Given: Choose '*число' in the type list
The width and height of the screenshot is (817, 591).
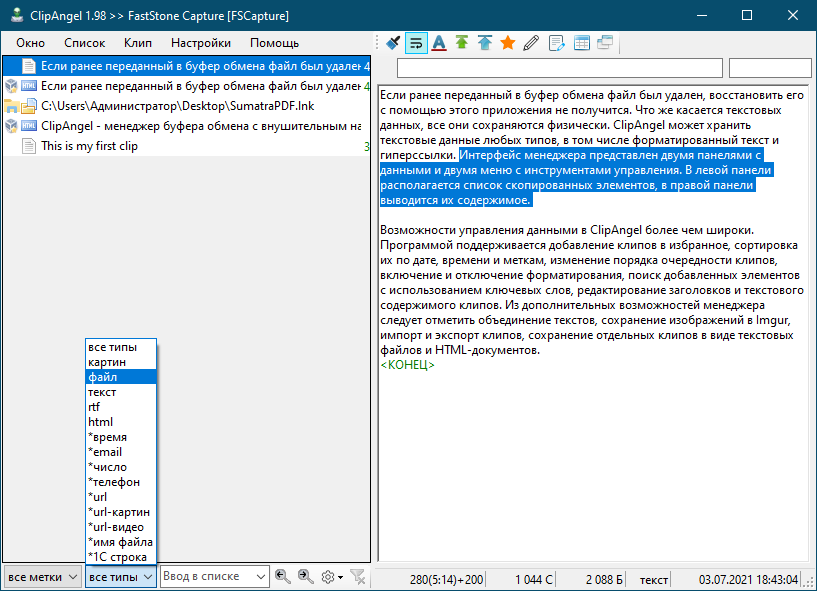Looking at the screenshot, I should click(121, 467).
